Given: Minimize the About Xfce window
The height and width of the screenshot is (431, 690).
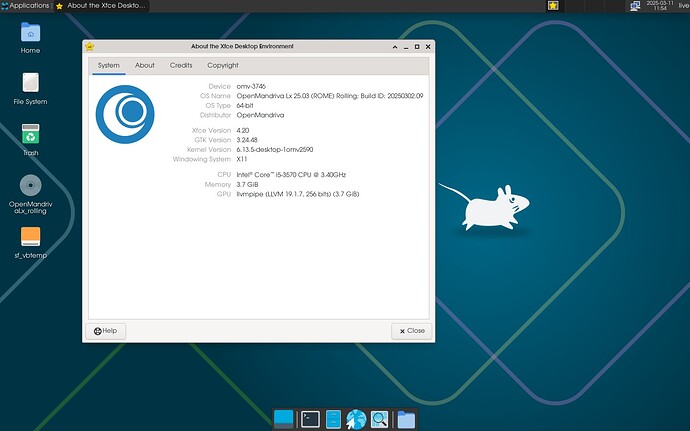Looking at the screenshot, I should pos(406,47).
